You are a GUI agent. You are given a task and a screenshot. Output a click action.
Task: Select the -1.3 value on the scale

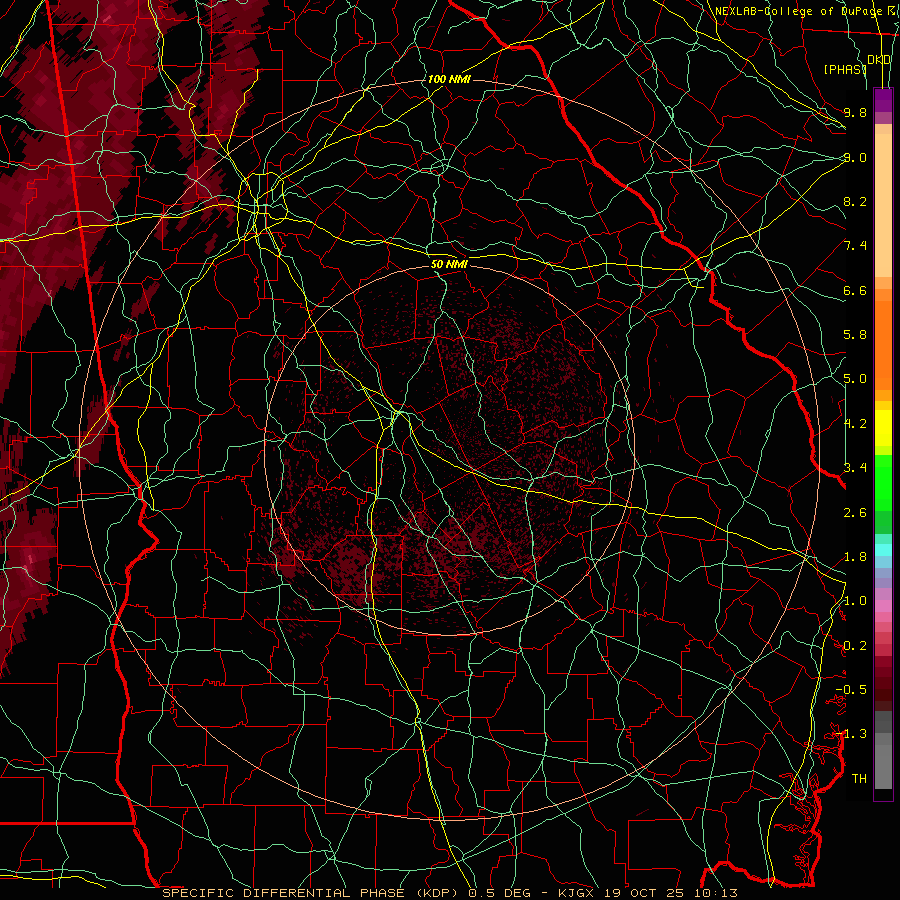coord(851,734)
